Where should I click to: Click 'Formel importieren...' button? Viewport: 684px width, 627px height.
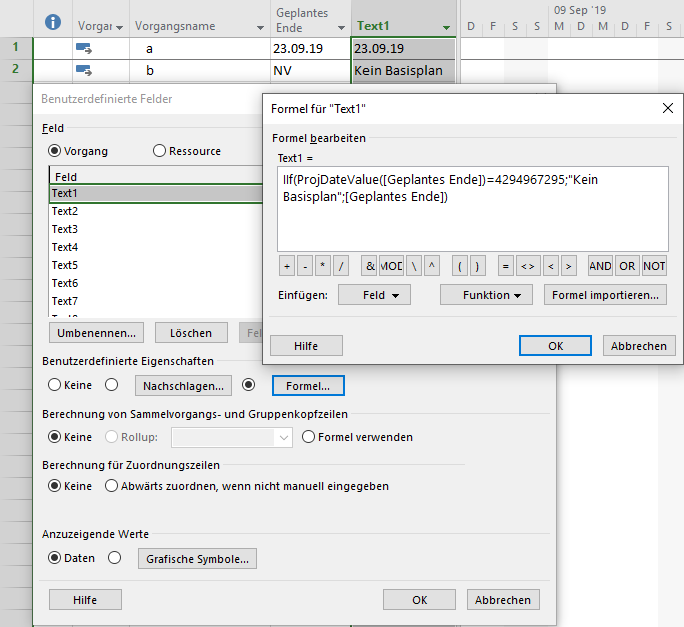tap(606, 295)
